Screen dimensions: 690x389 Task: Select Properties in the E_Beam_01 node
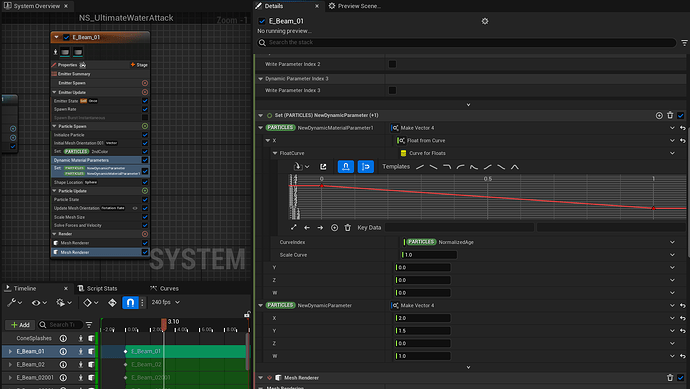(67, 65)
